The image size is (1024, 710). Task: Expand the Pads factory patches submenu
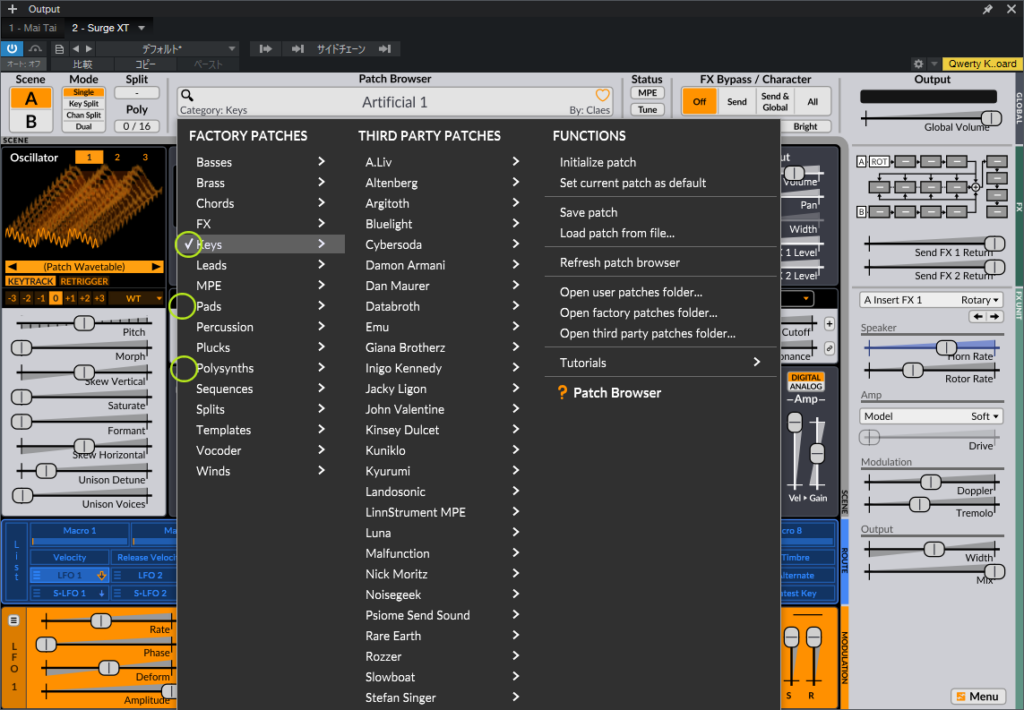(x=260, y=306)
